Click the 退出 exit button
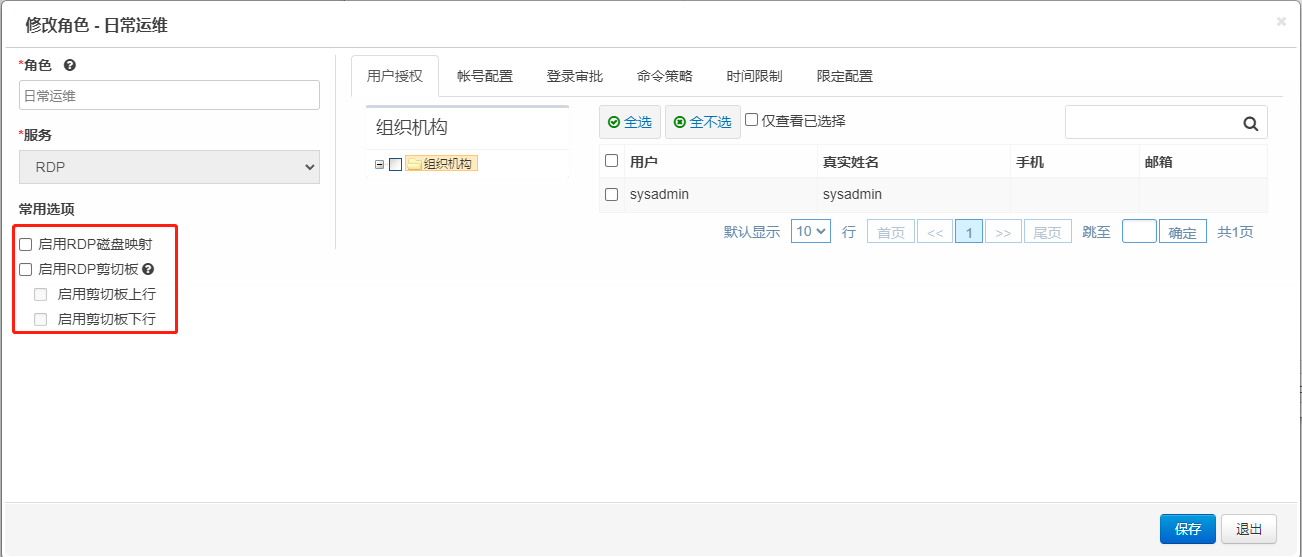 1248,529
